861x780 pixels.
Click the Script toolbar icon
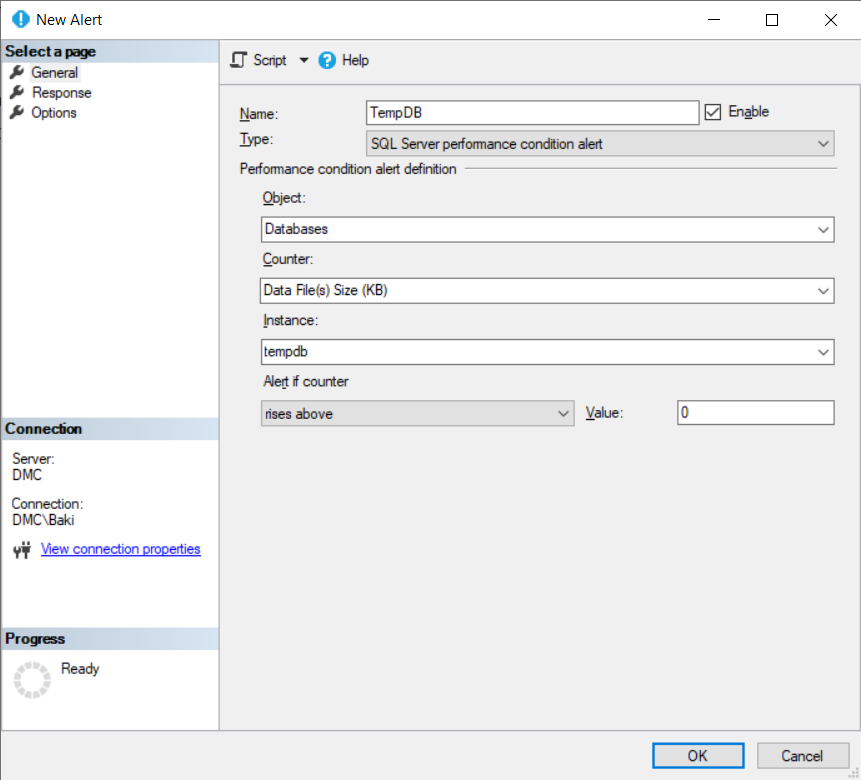(238, 60)
